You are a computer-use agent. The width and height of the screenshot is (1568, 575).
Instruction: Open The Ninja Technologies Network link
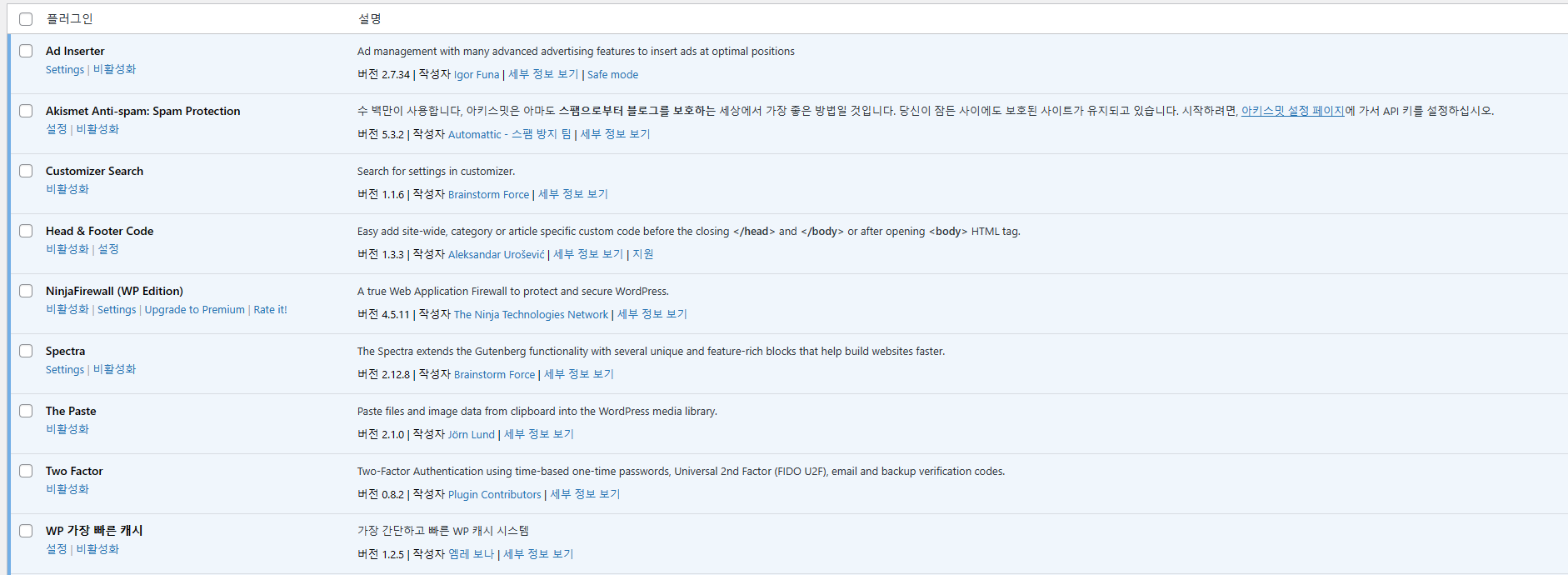(532, 315)
